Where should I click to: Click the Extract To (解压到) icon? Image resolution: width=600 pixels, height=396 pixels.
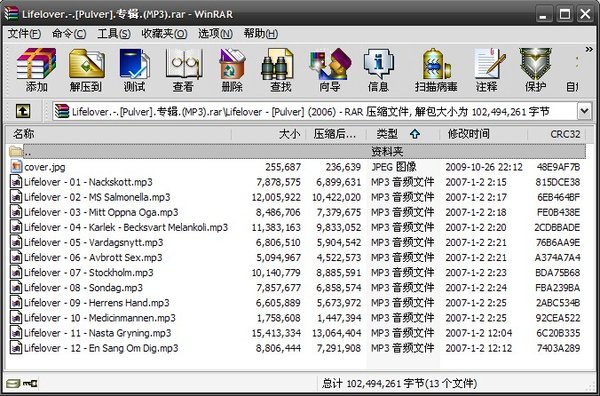tap(86, 70)
